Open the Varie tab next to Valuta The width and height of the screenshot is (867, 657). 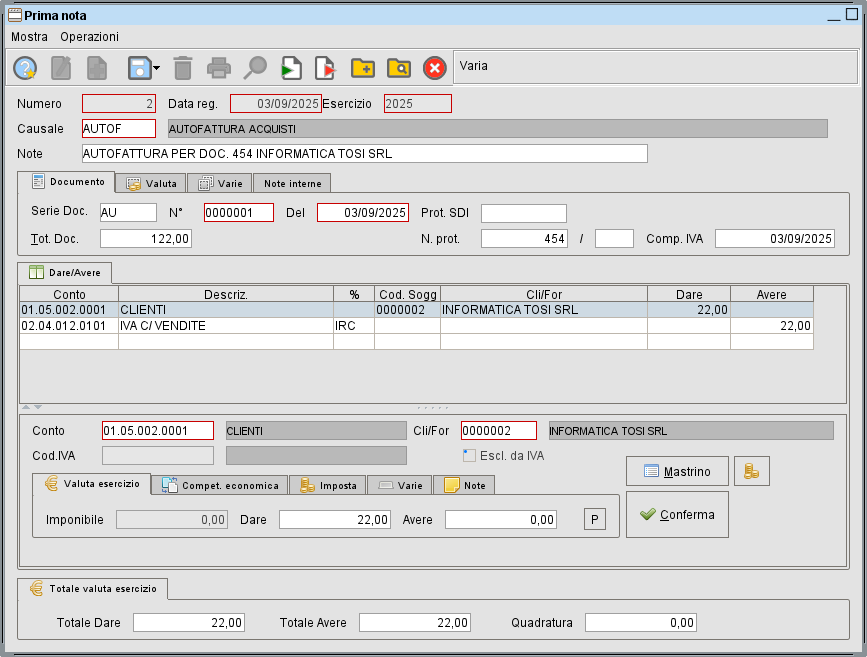[x=220, y=183]
